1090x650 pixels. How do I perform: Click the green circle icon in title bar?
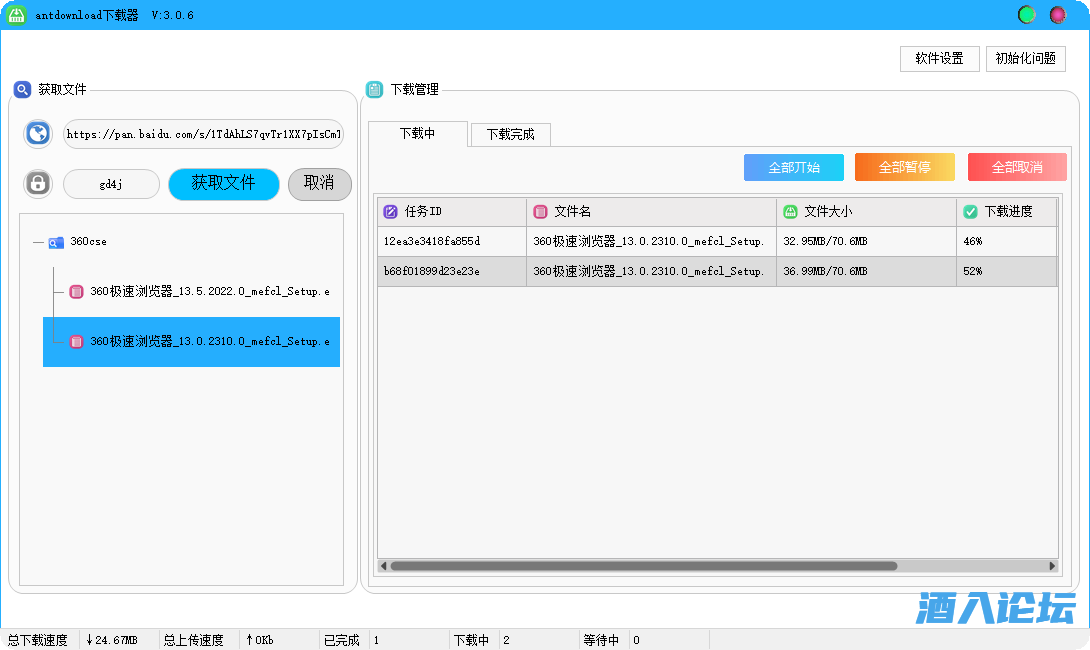point(1026,15)
